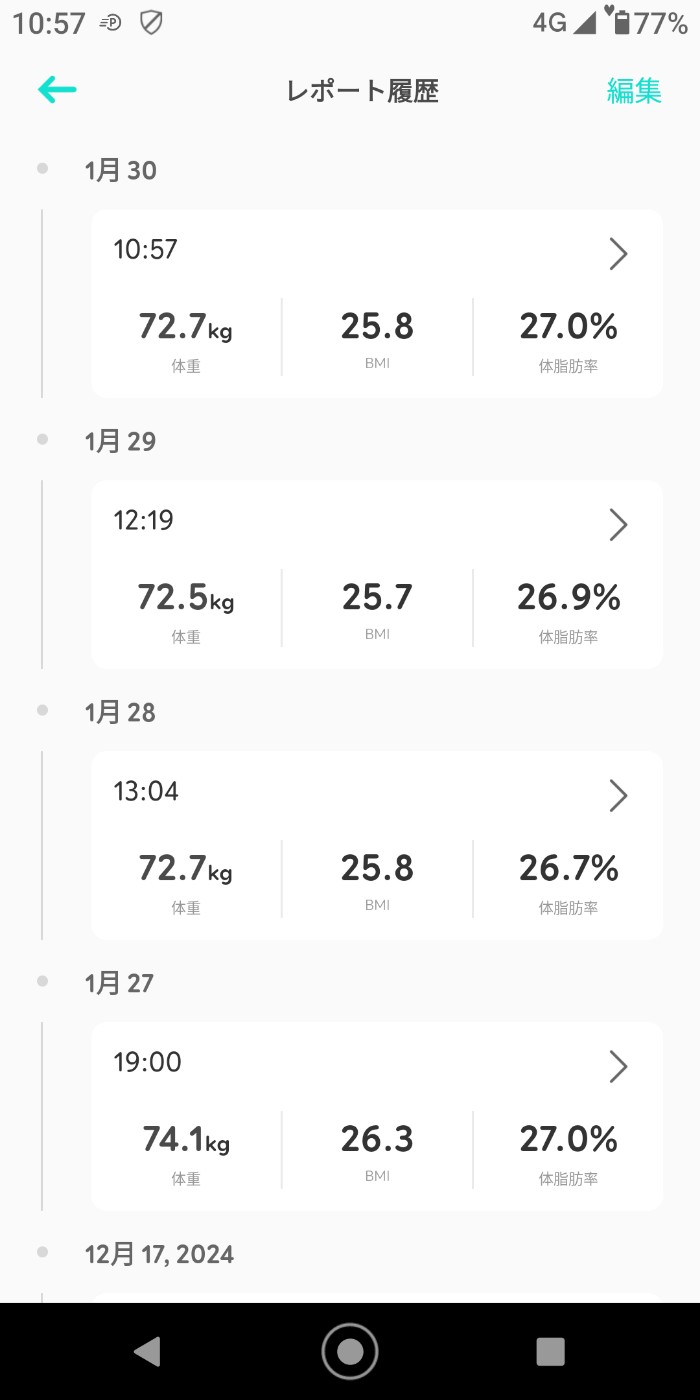Tap the 74.1kg weight value

(185, 1140)
